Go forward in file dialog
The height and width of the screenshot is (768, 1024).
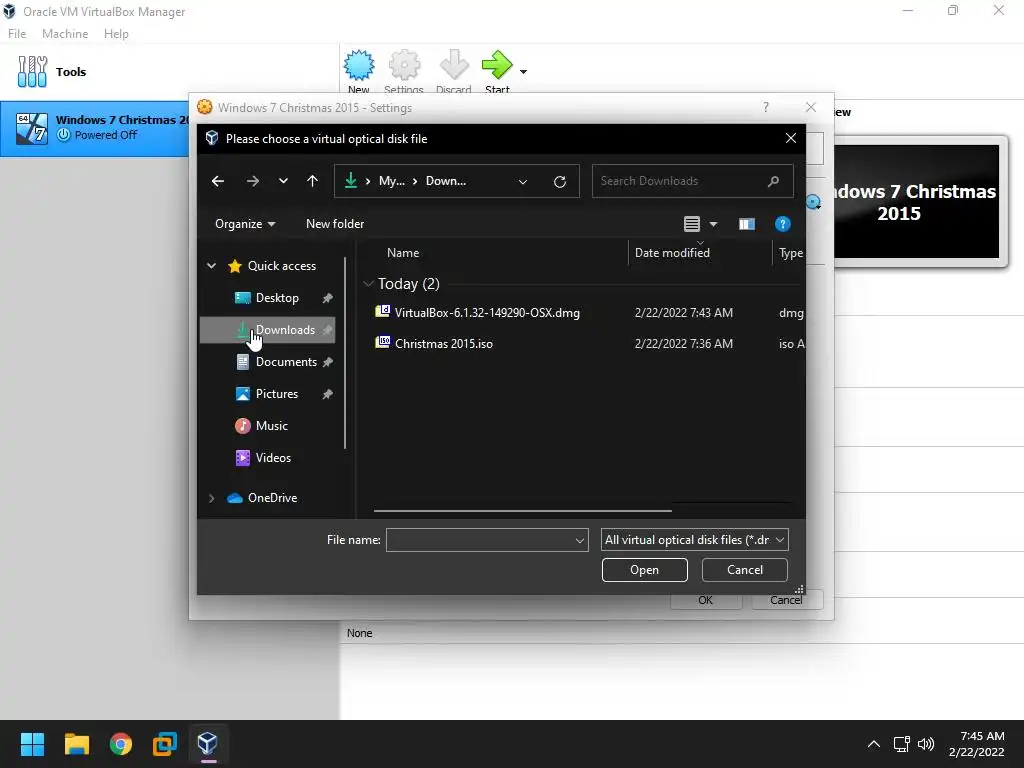tap(253, 182)
